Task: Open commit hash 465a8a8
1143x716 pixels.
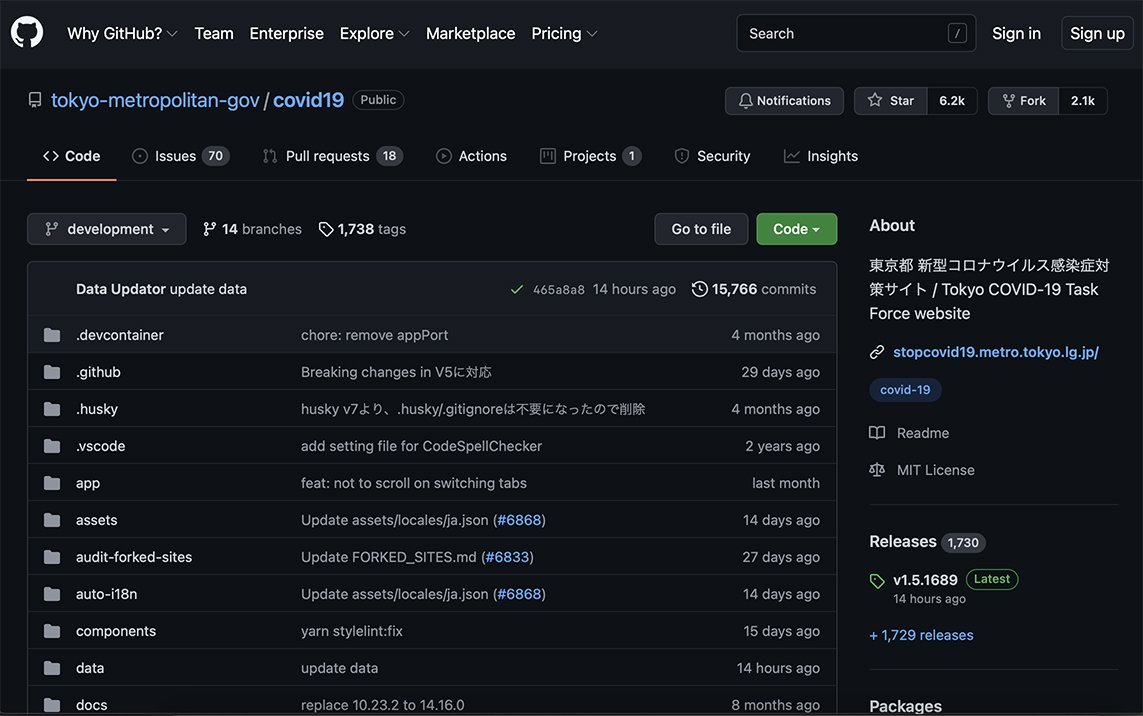Action: click(x=558, y=289)
